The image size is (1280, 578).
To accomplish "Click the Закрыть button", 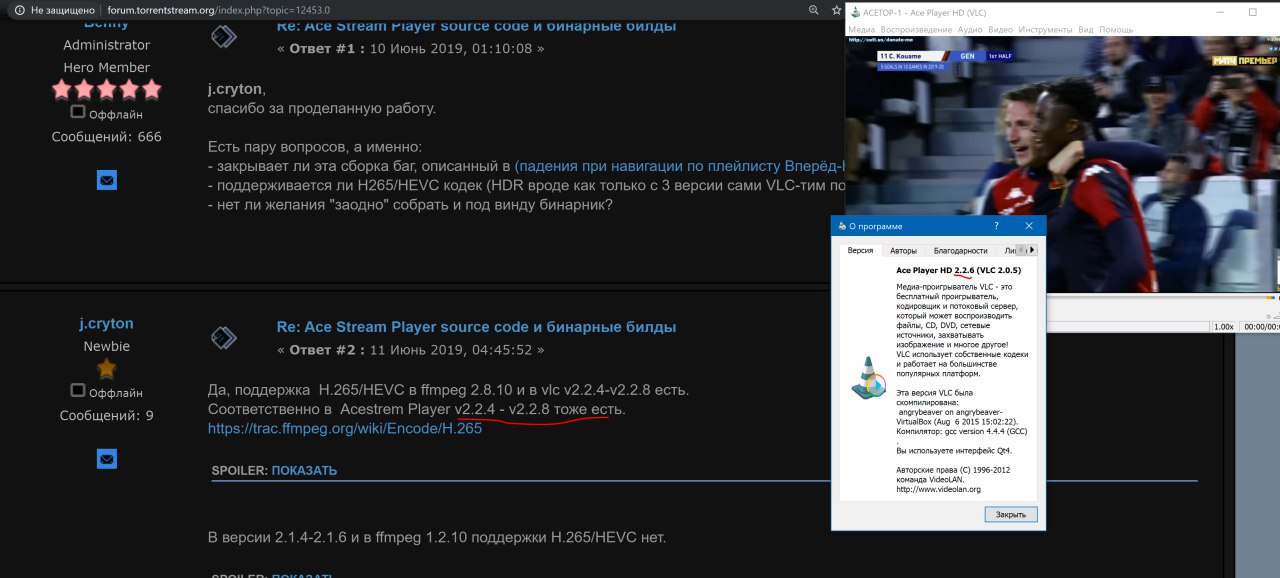I will click(1011, 514).
